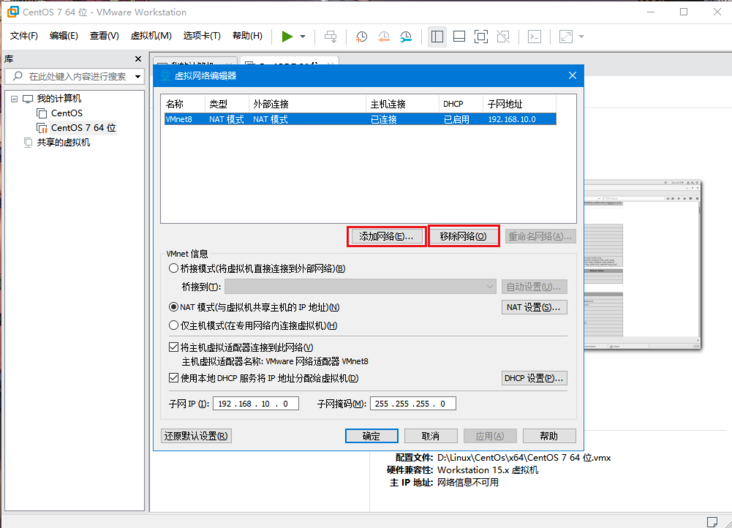Click the 名称 column header
Viewport: 732px width, 528px height.
[183, 104]
